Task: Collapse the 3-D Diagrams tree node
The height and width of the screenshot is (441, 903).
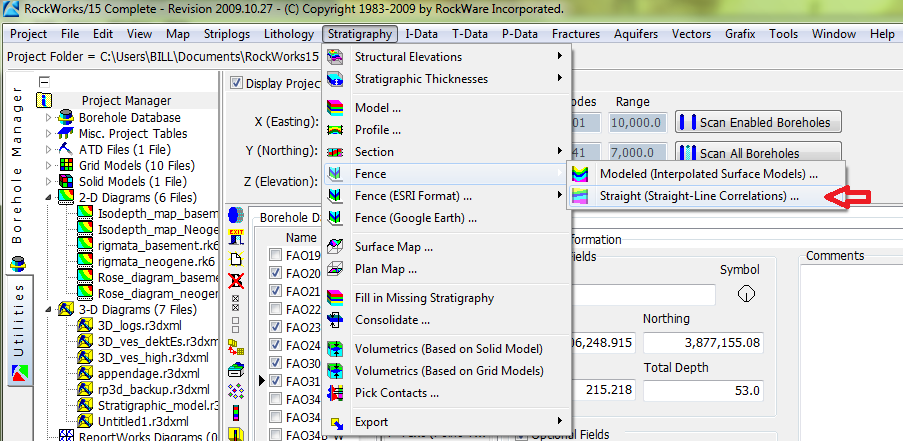Action: coord(48,310)
